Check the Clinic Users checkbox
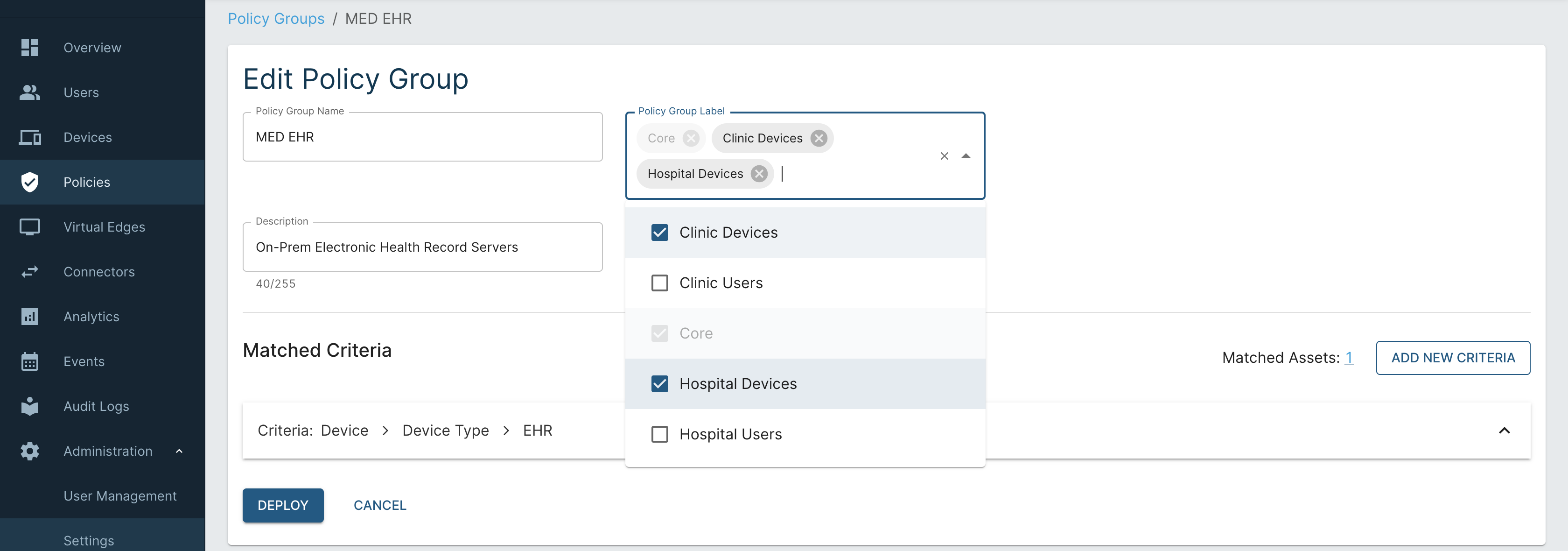The width and height of the screenshot is (1568, 551). pos(659,283)
